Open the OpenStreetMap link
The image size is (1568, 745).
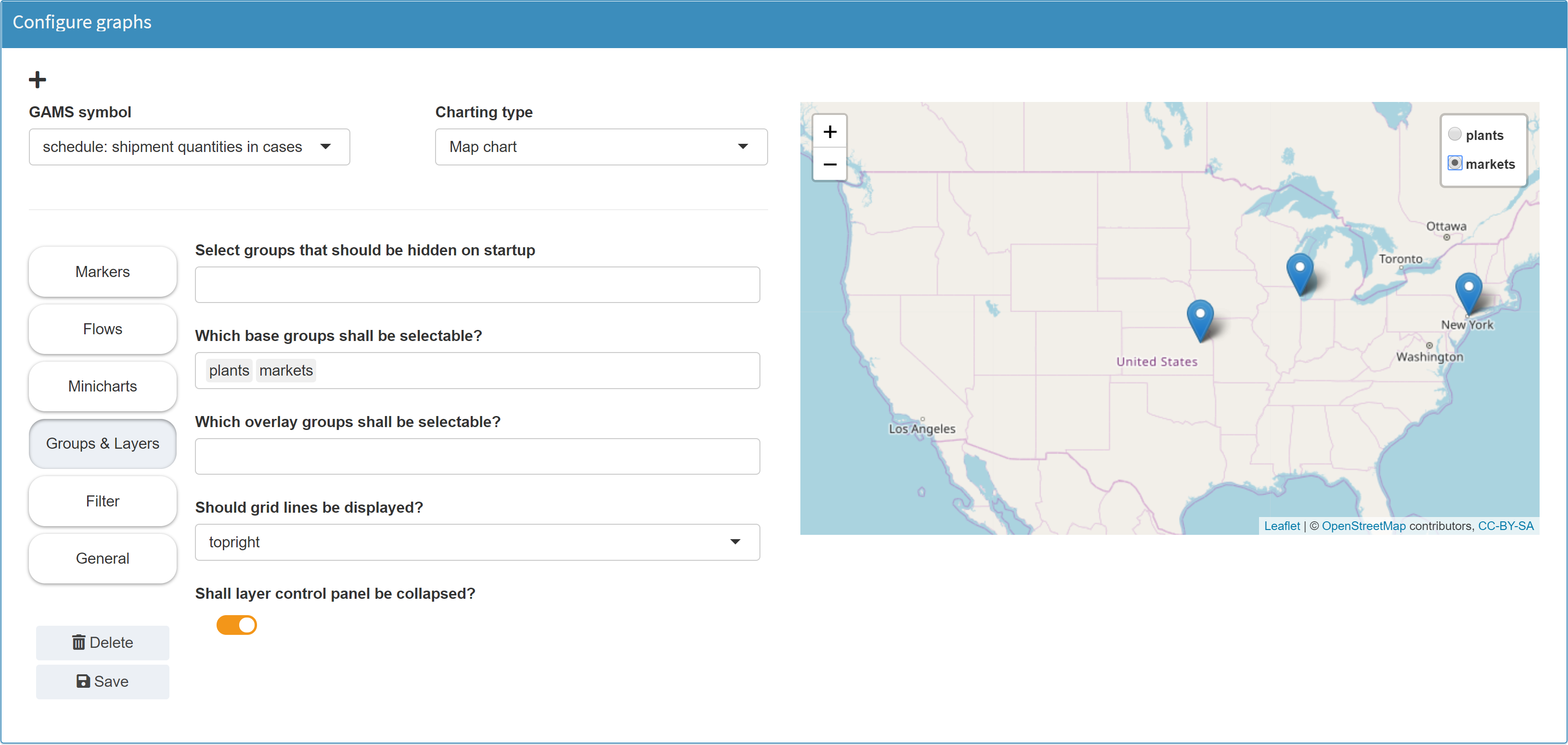1363,526
